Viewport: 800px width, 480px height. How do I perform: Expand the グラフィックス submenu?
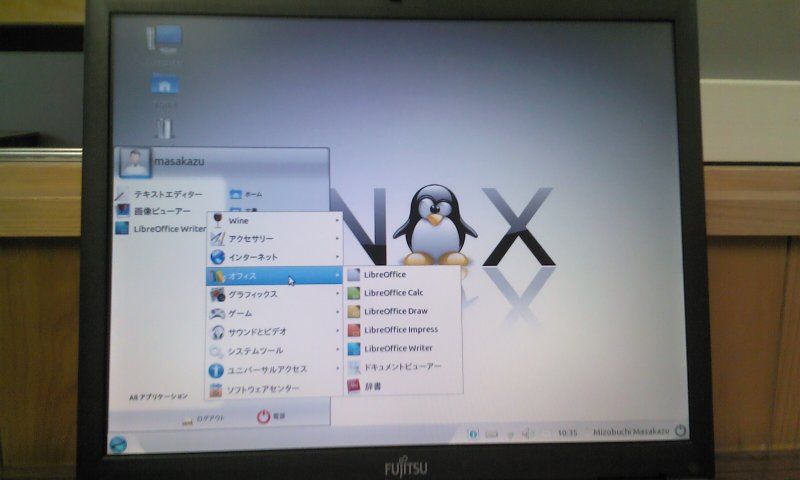coord(274,294)
